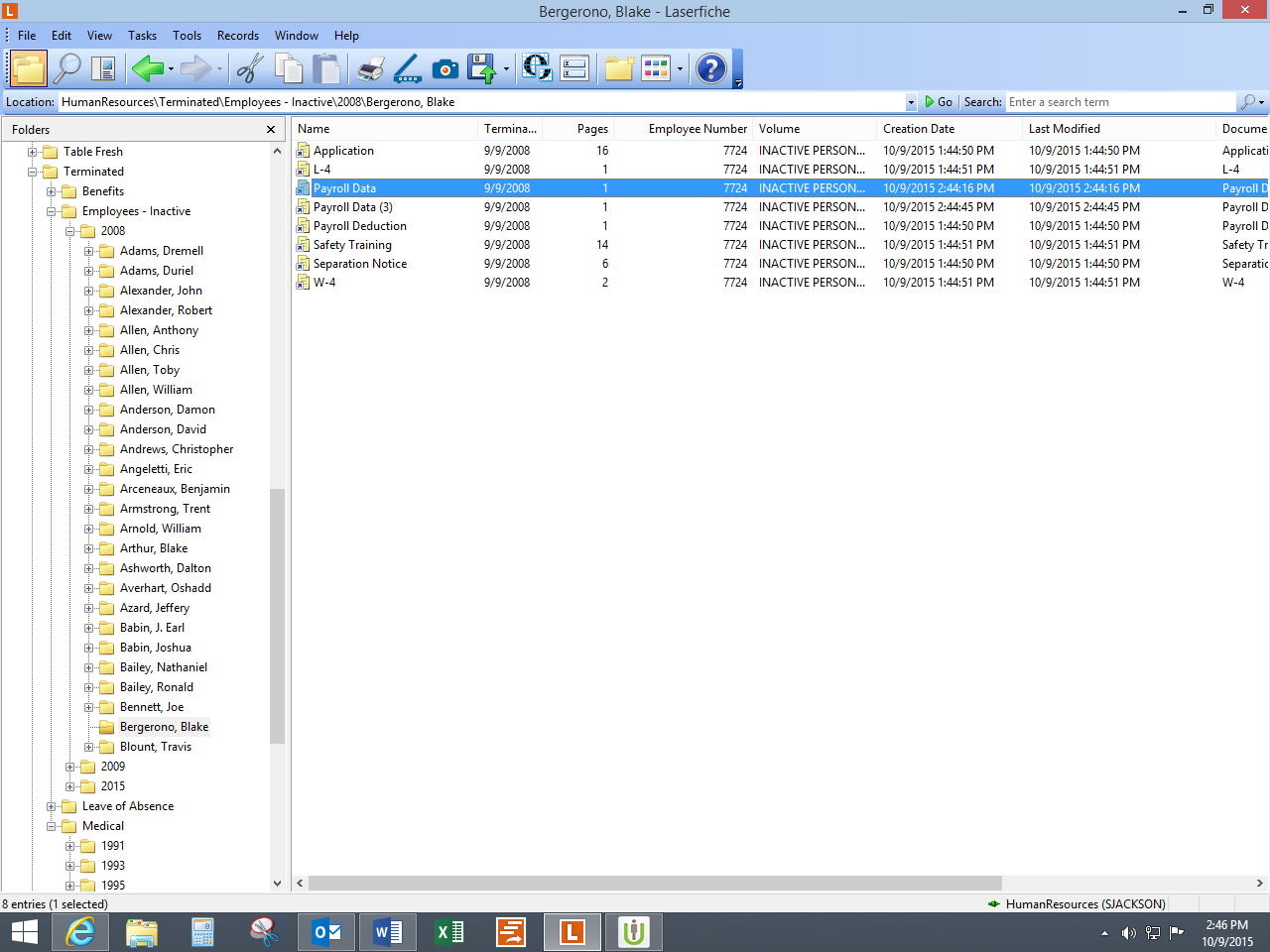Open Help with the question mark icon
Viewport: 1270px width, 952px height.
[711, 68]
